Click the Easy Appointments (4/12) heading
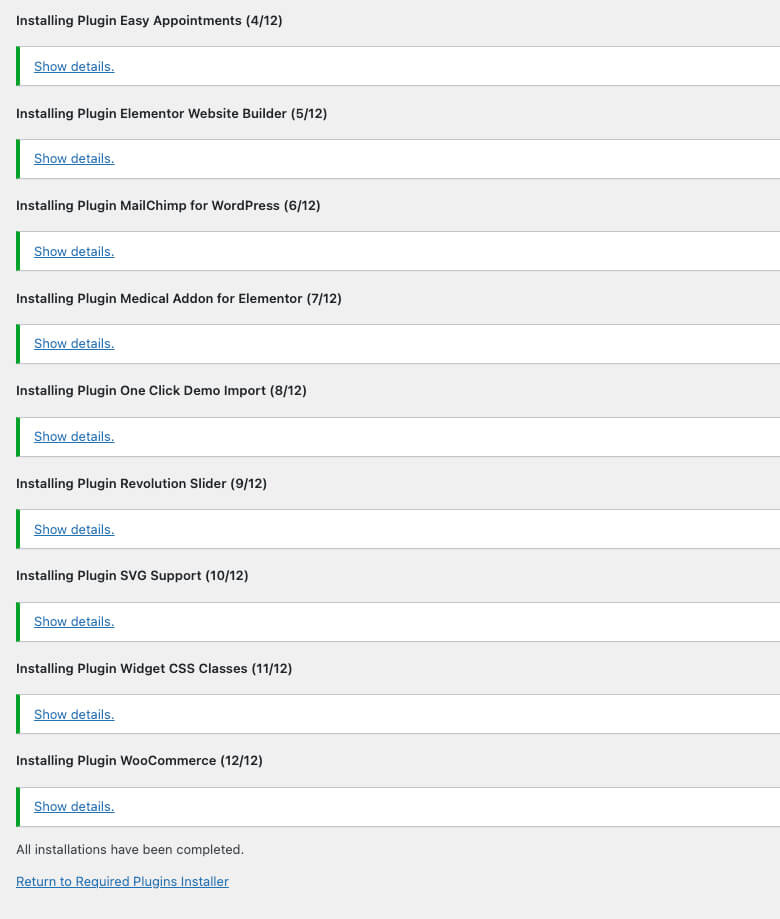This screenshot has height=919, width=780. pos(149,20)
